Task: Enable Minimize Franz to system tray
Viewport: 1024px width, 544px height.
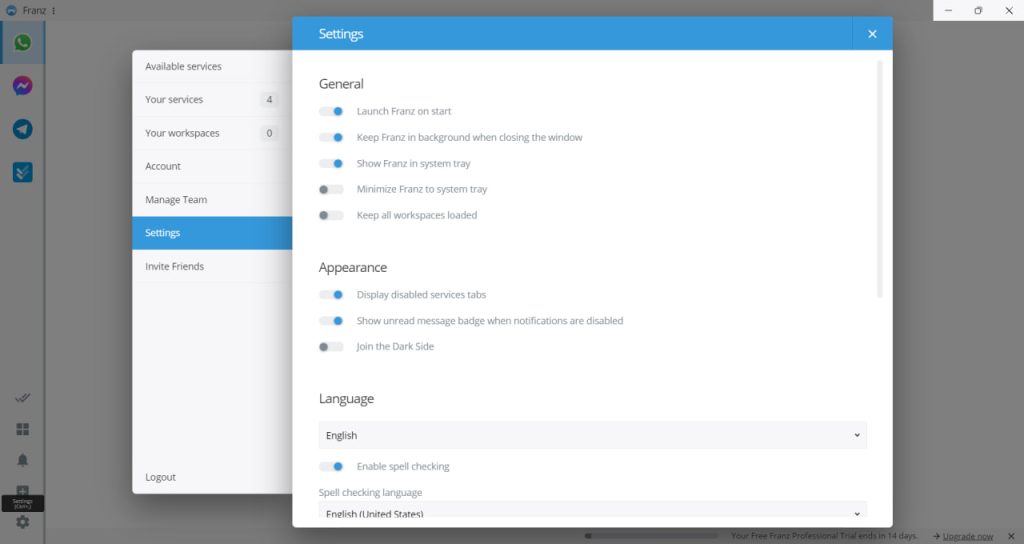Action: point(331,190)
